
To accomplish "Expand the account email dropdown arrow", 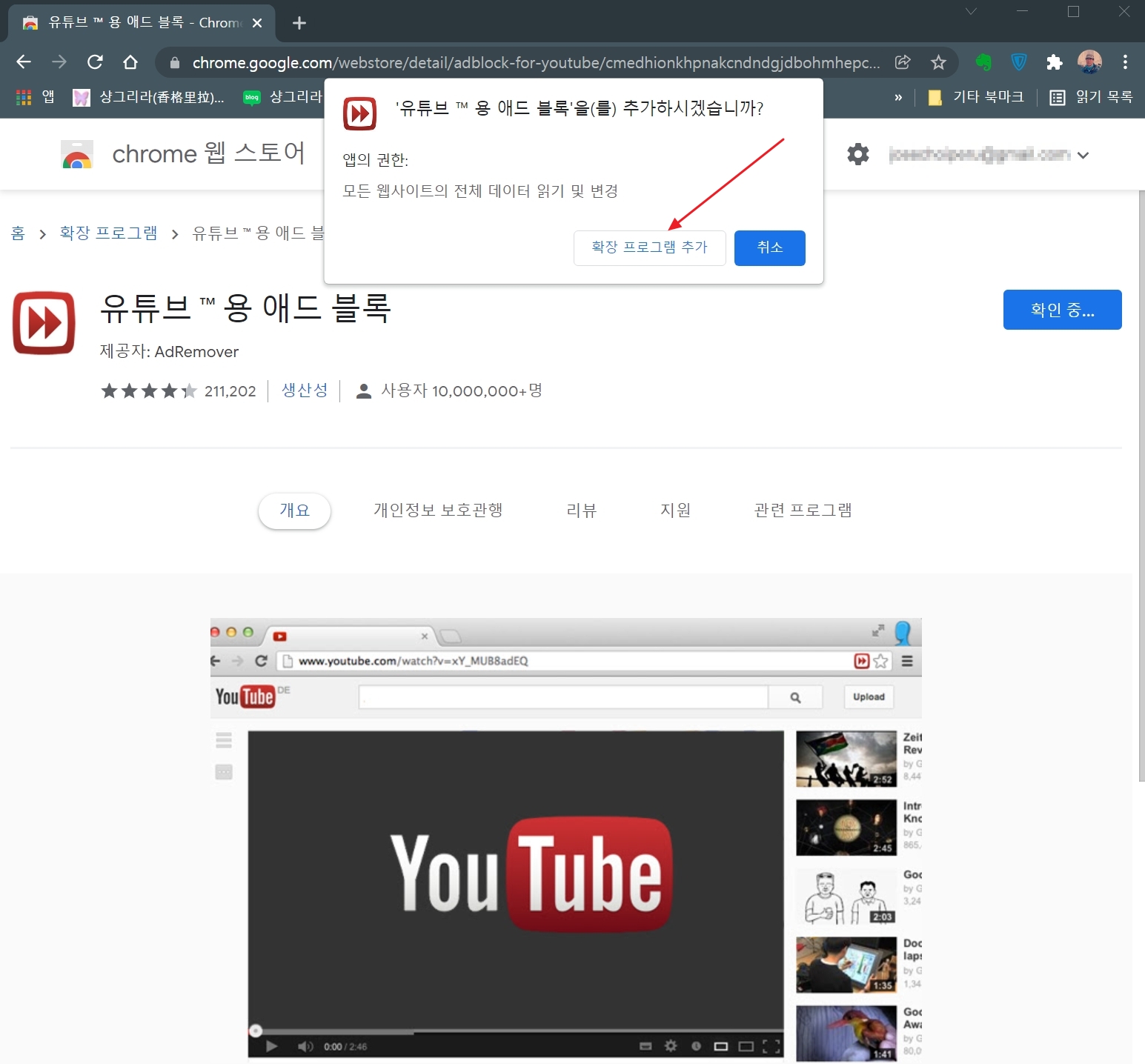I will click(1083, 155).
